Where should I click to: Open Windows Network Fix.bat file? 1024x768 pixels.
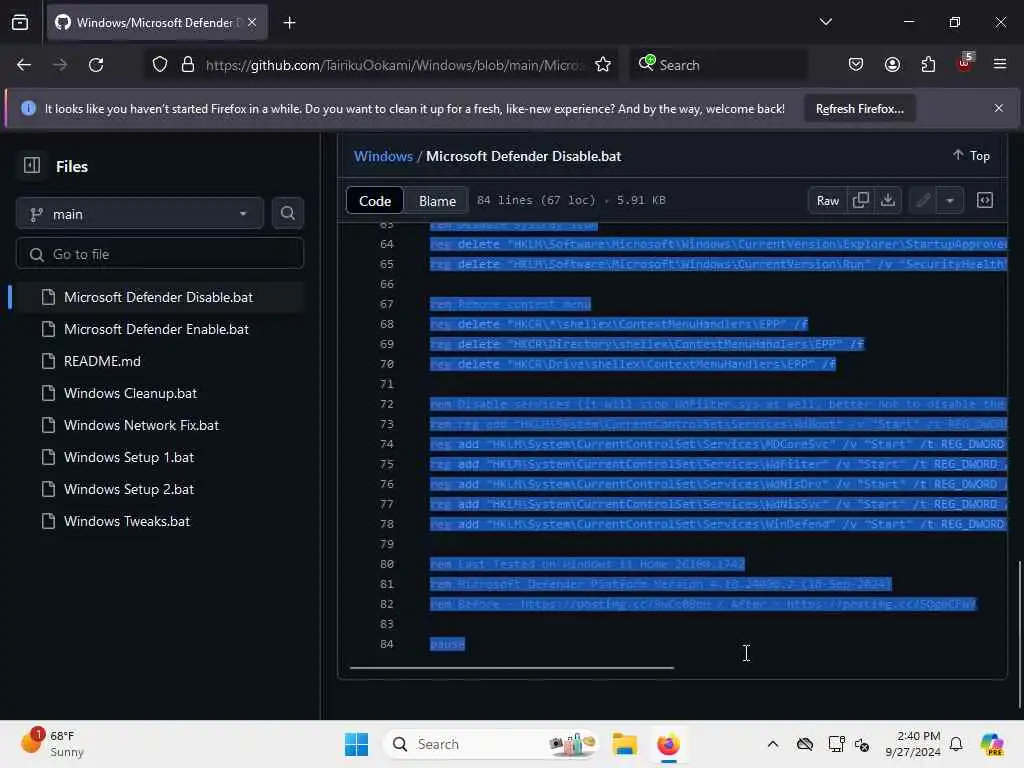point(141,425)
